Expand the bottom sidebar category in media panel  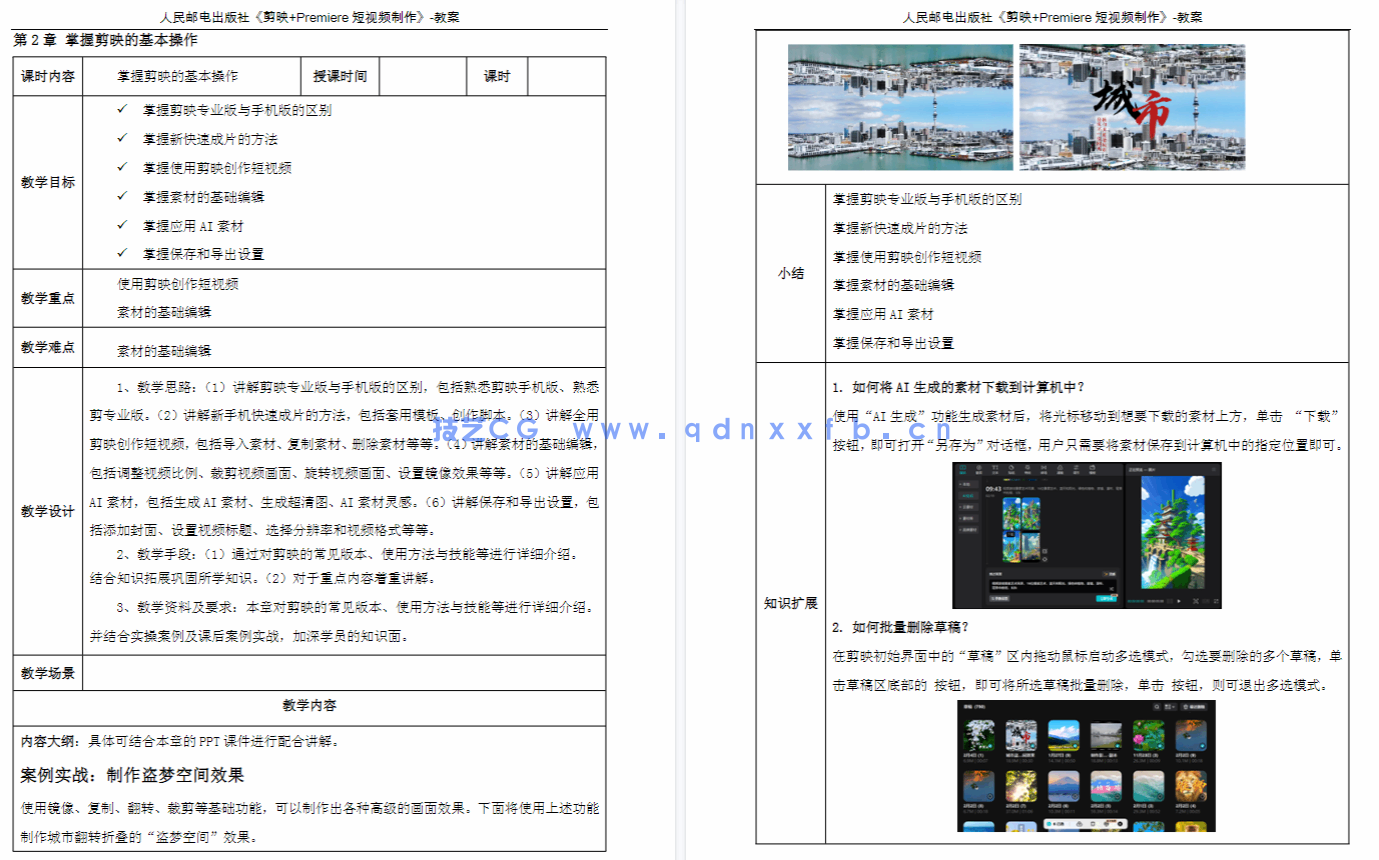pyautogui.click(x=969, y=530)
